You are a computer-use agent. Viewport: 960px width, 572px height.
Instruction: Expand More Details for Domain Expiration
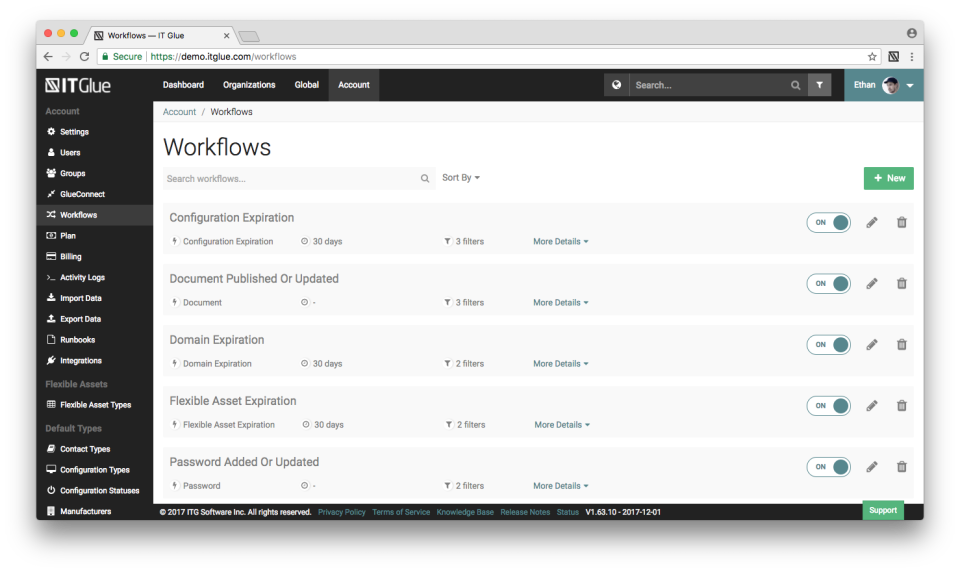pyautogui.click(x=560, y=364)
